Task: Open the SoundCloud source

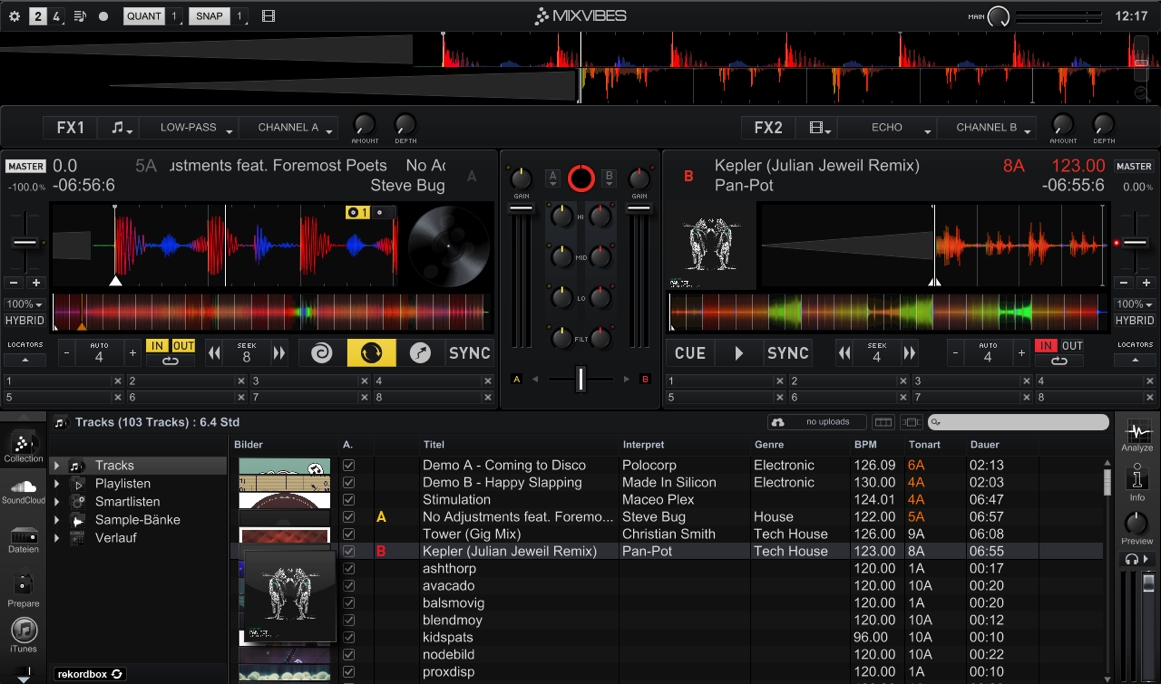Action: (23, 490)
